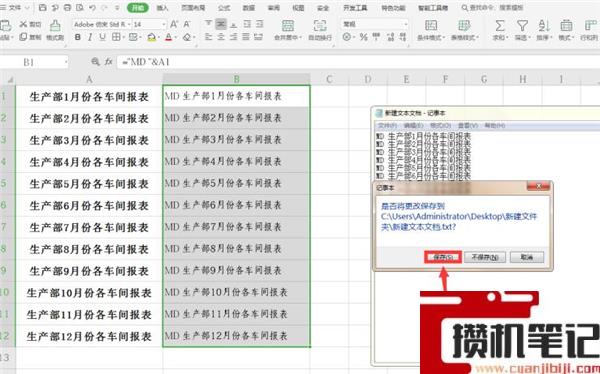
Task: Click the percent style icon
Action: (364, 38)
